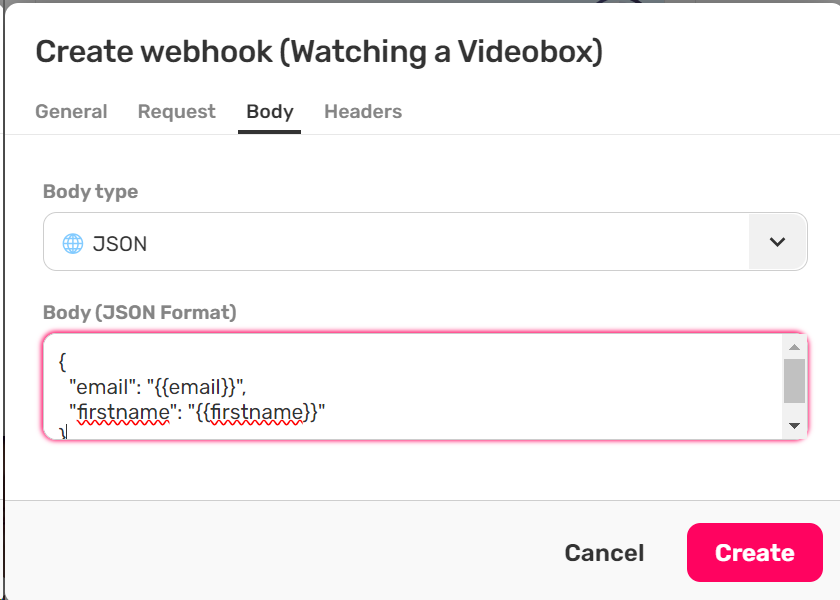
Task: Click the body textarea scrollbar thumb
Action: [794, 380]
